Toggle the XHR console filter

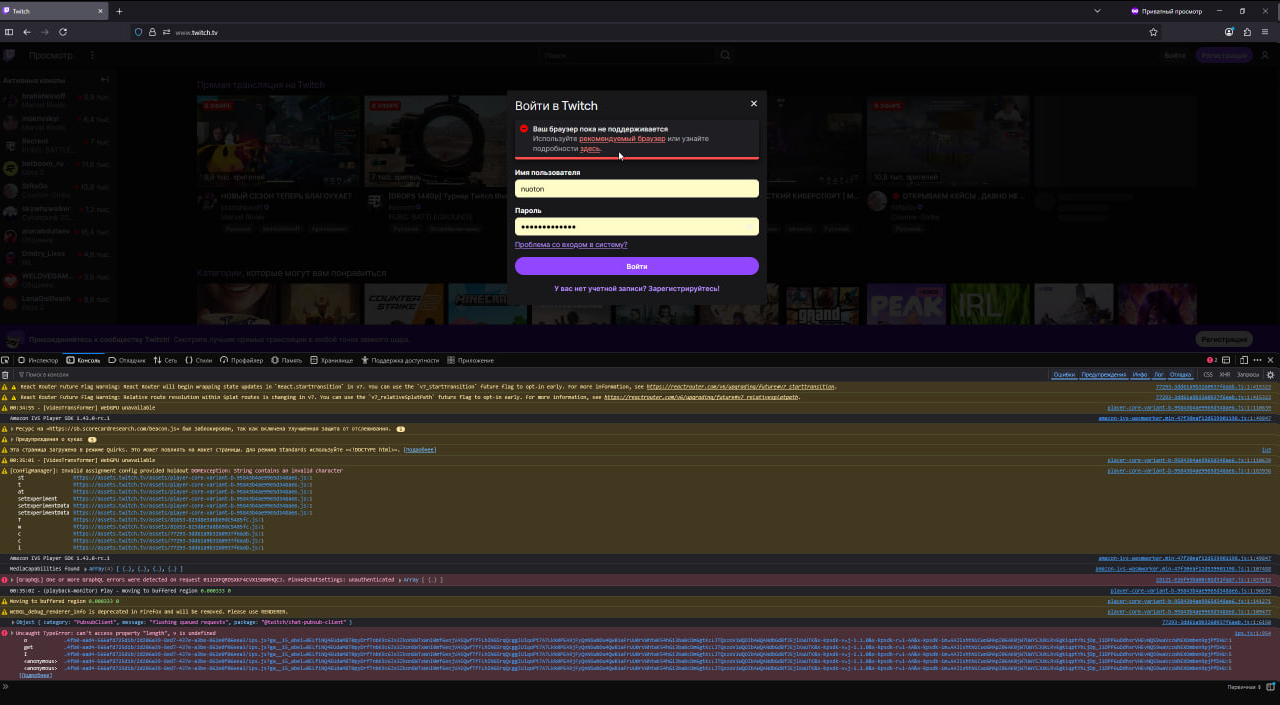tap(1224, 374)
